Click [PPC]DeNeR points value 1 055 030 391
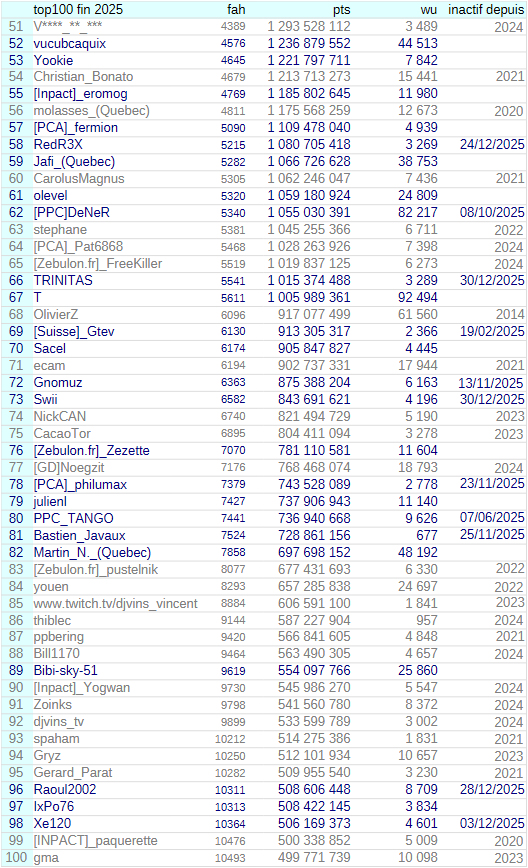528x868 pixels. (x=309, y=213)
